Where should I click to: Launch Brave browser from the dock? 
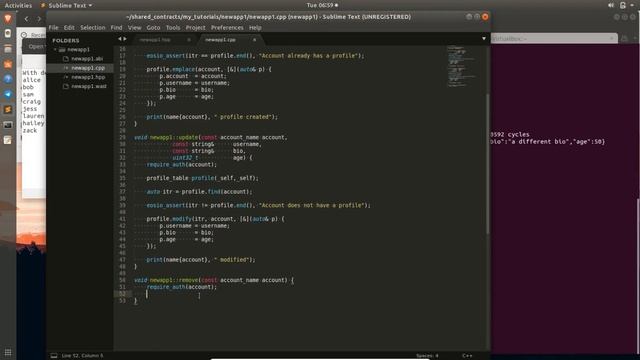pyautogui.click(x=8, y=19)
